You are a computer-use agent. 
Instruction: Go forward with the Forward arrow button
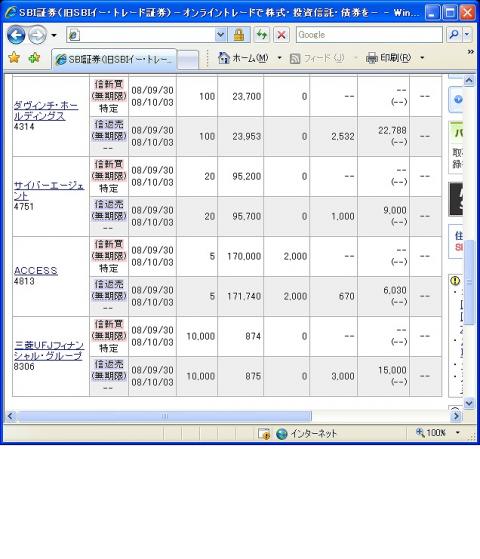pos(37,35)
